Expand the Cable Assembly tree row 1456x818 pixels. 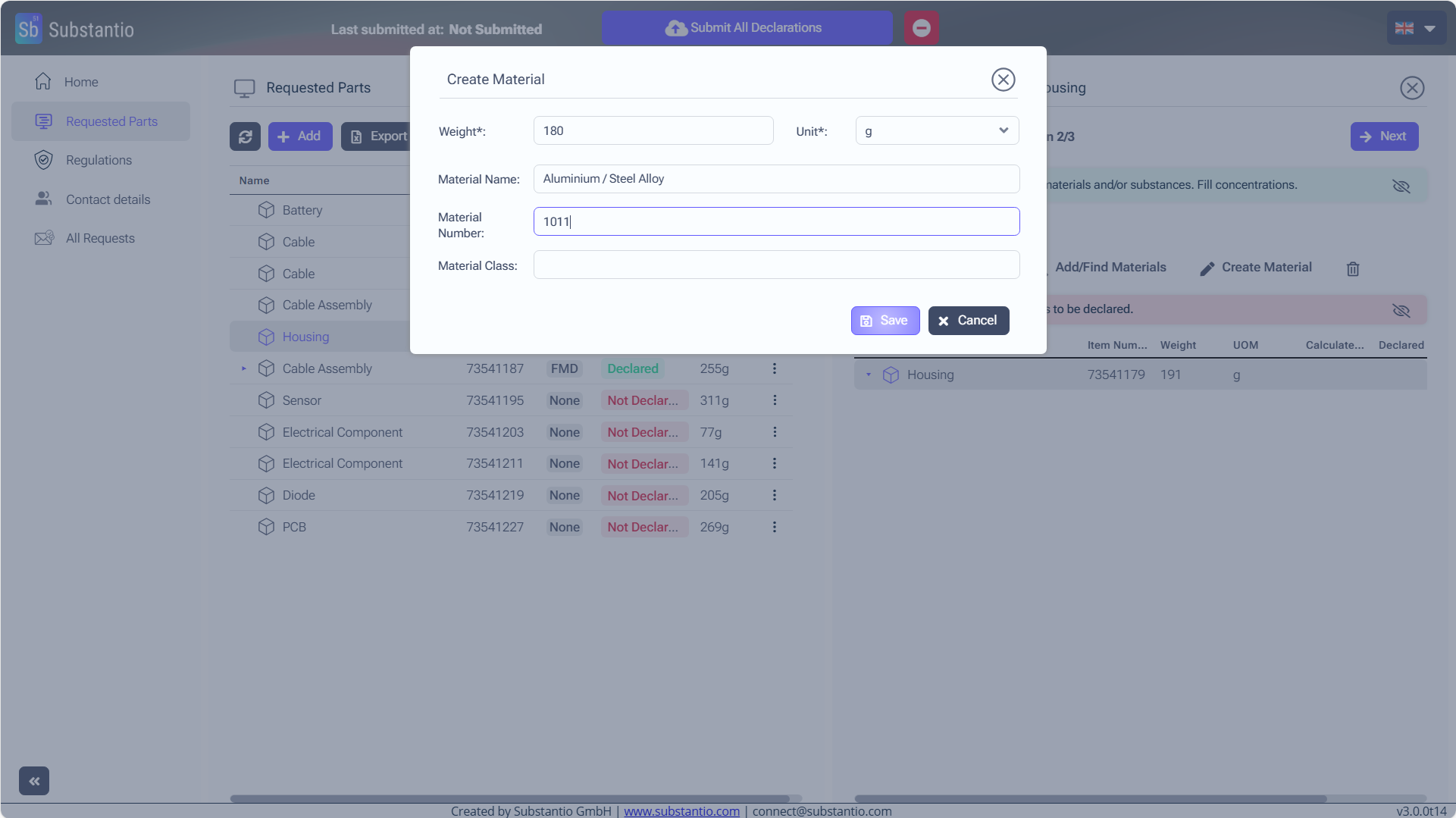click(244, 368)
